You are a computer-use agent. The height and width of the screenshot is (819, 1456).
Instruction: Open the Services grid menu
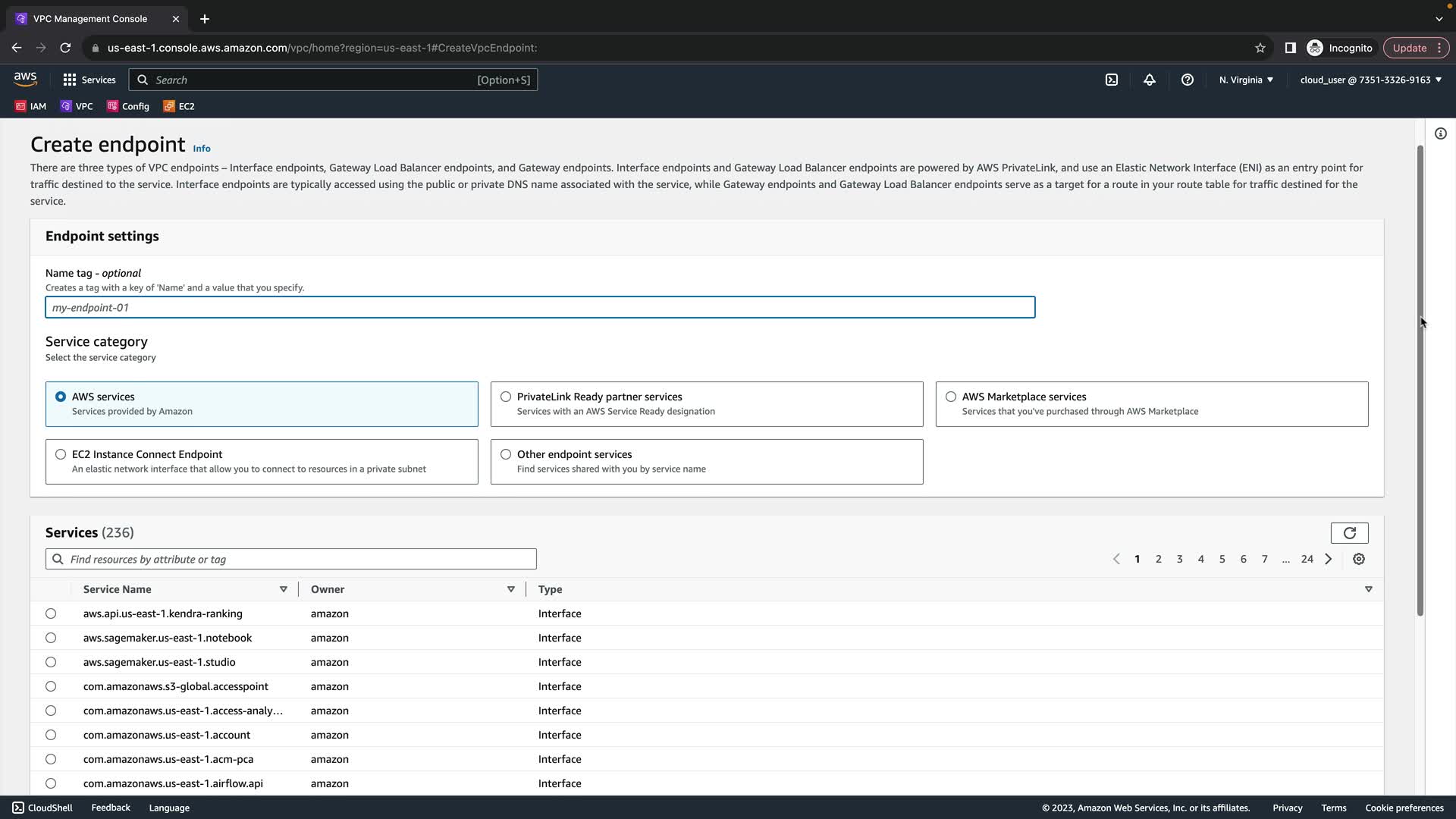89,80
